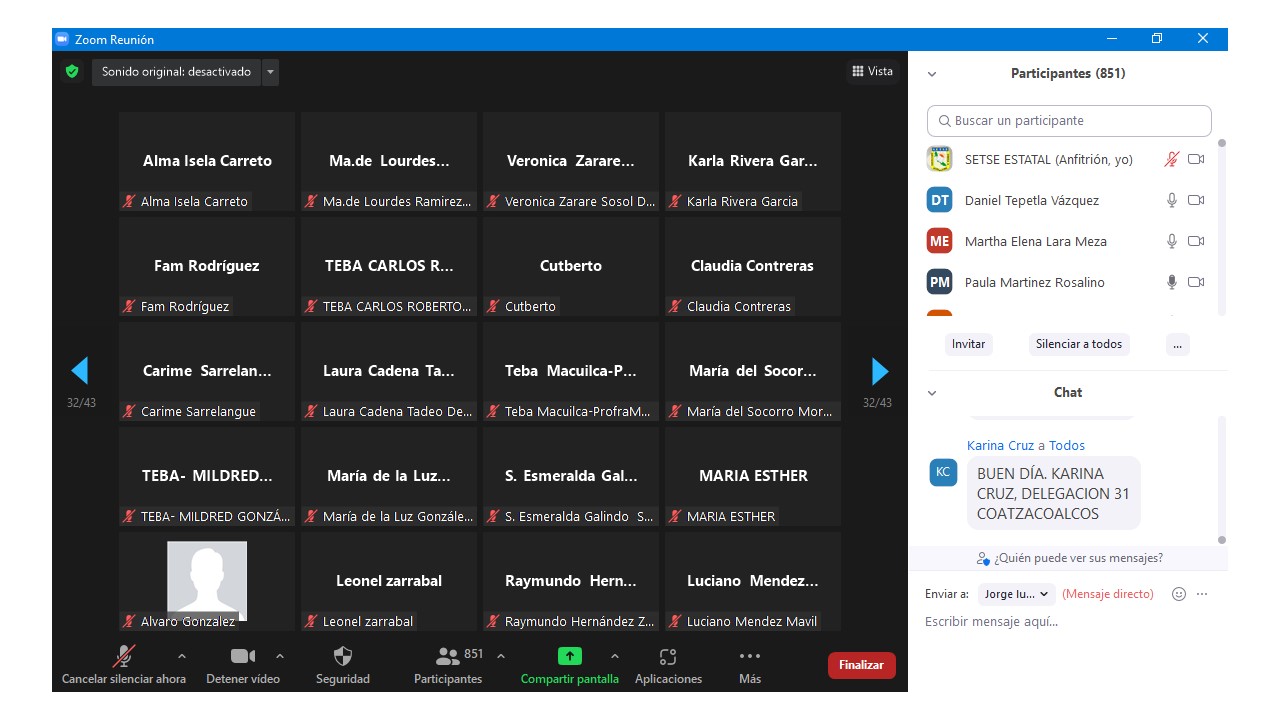Viewport: 1280px width, 720px height.
Task: Go to the previous participant page arrow
Action: (80, 371)
